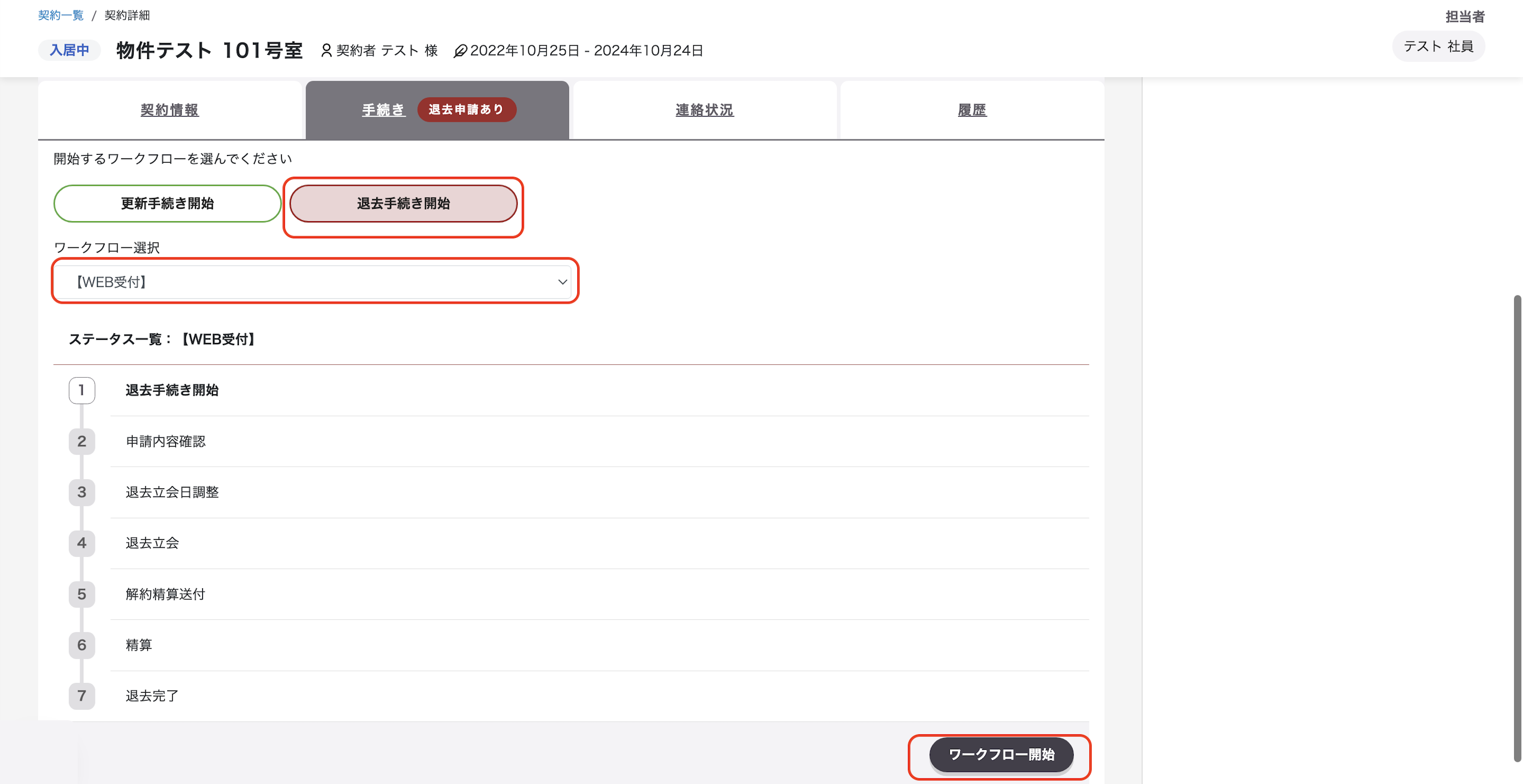The image size is (1523, 784).
Task: Open the 契約一覧 breadcrumb link
Action: (61, 16)
